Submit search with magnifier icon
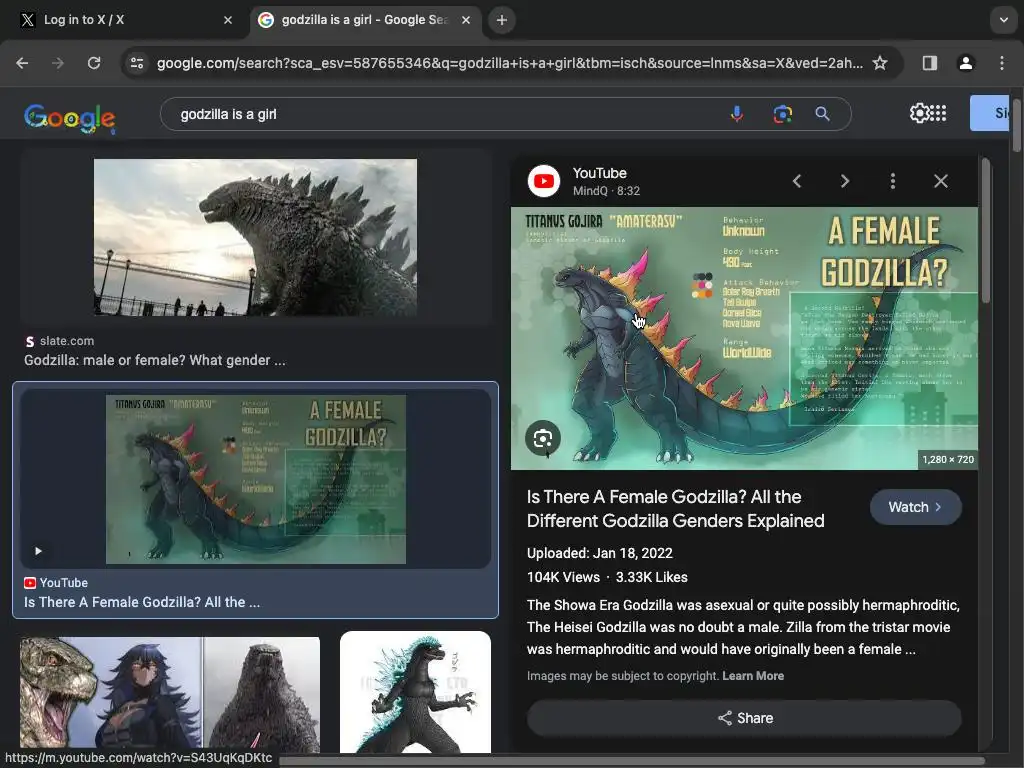This screenshot has width=1024, height=768. coord(822,114)
